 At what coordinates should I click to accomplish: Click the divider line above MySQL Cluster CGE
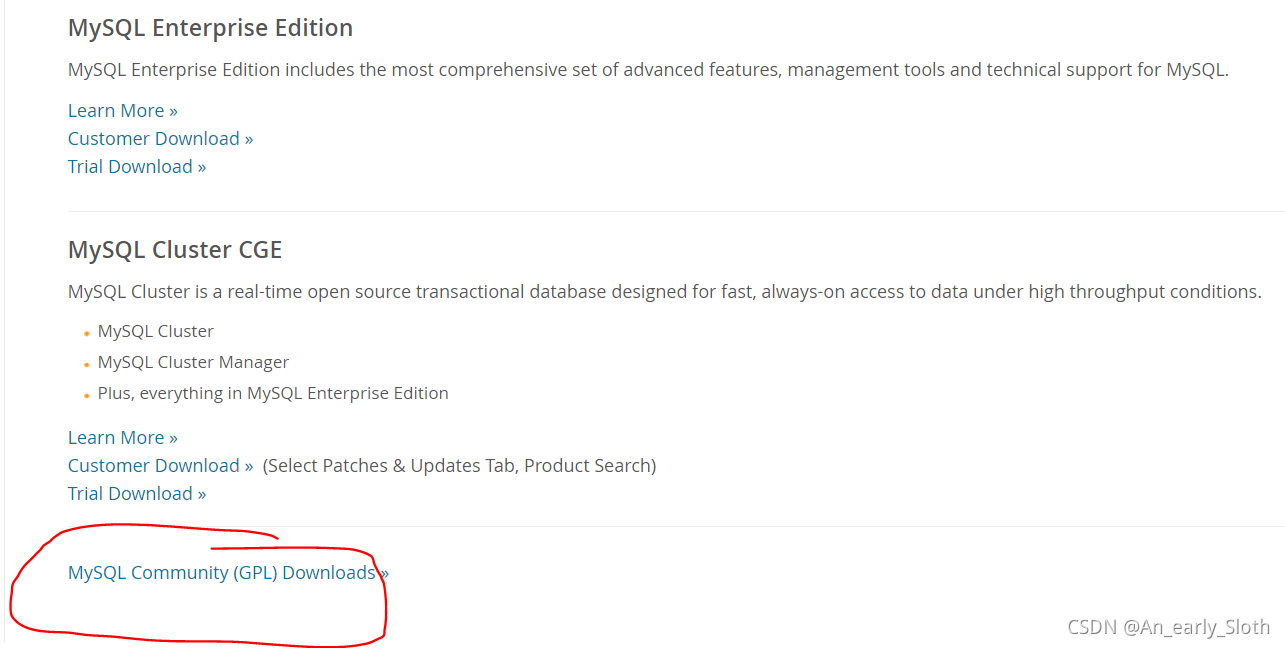pyautogui.click(x=676, y=211)
